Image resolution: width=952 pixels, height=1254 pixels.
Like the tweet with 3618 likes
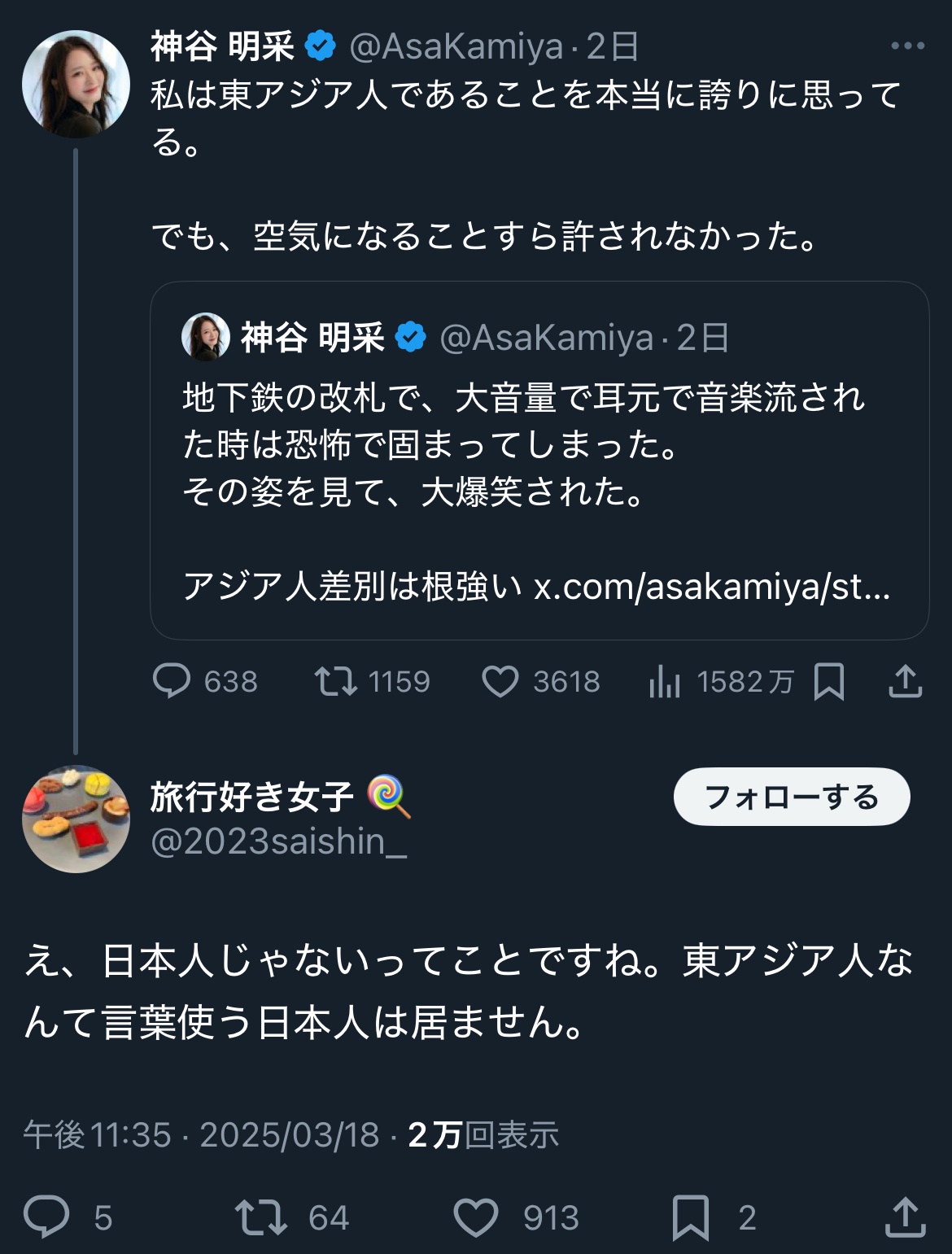click(500, 681)
